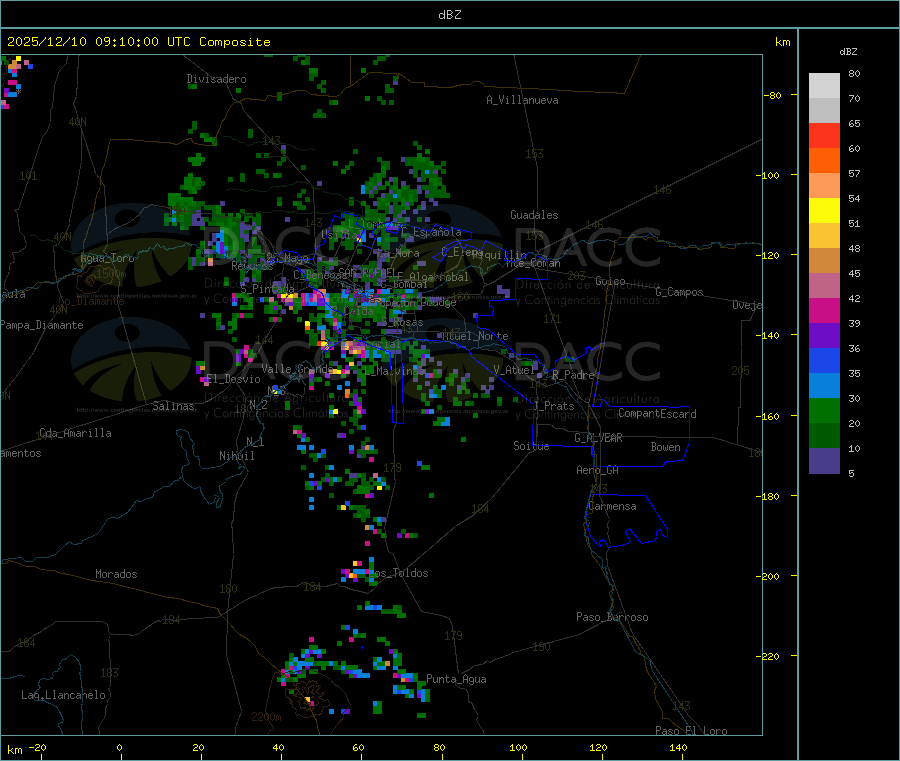Click the 'R_Padre' map label
Viewport: 900px width, 761px height.
573,375
